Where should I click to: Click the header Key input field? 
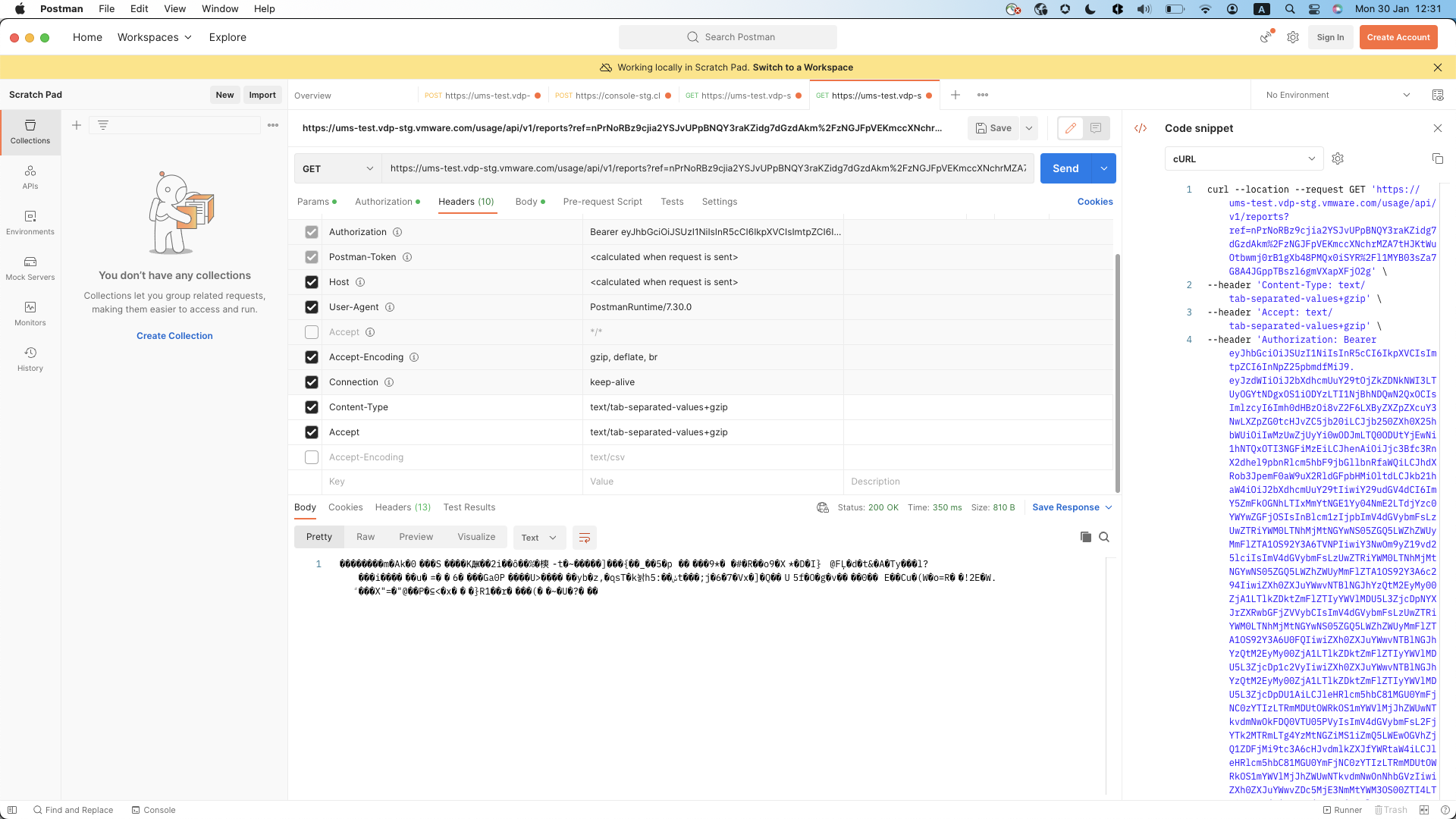pyautogui.click(x=451, y=482)
